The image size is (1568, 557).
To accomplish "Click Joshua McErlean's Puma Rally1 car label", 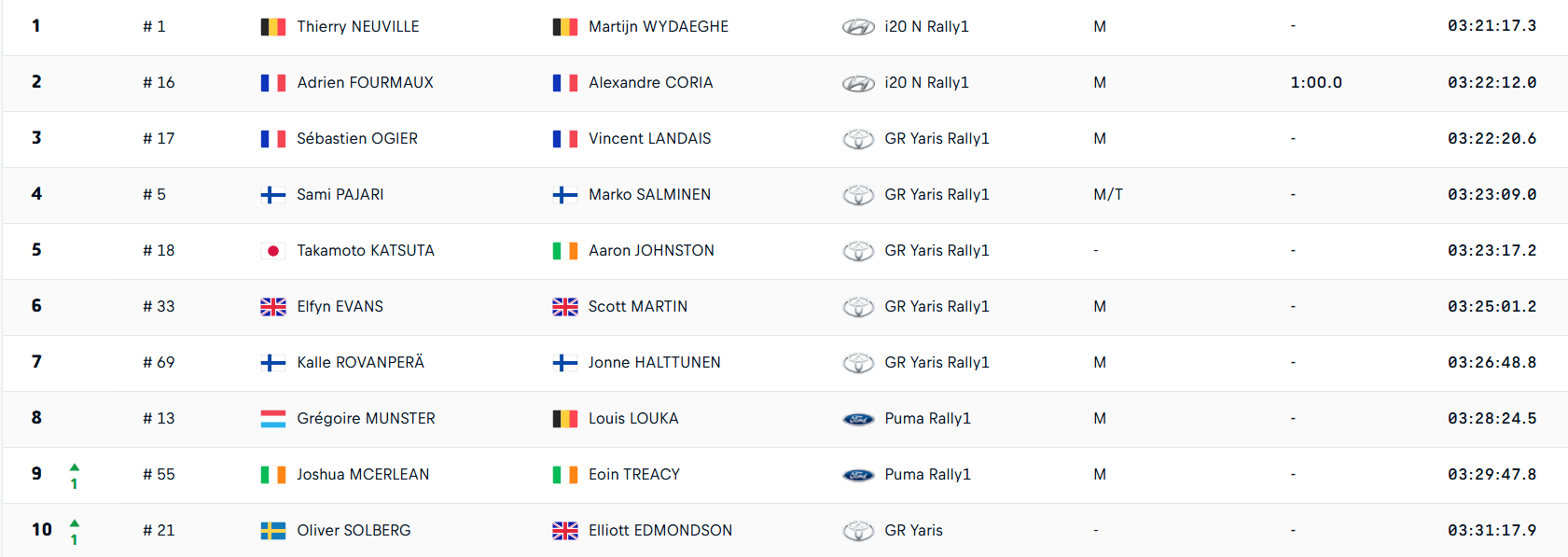I will pos(927,474).
